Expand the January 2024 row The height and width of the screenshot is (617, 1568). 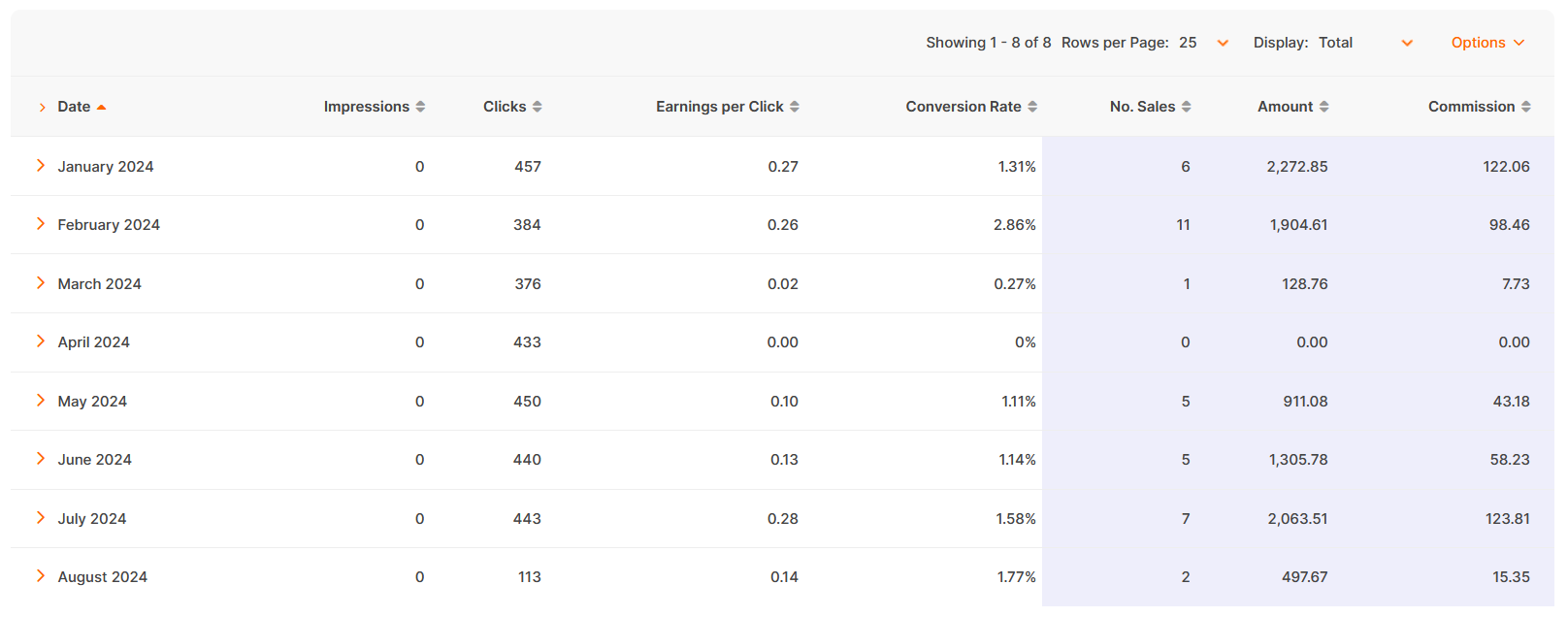tap(41, 166)
